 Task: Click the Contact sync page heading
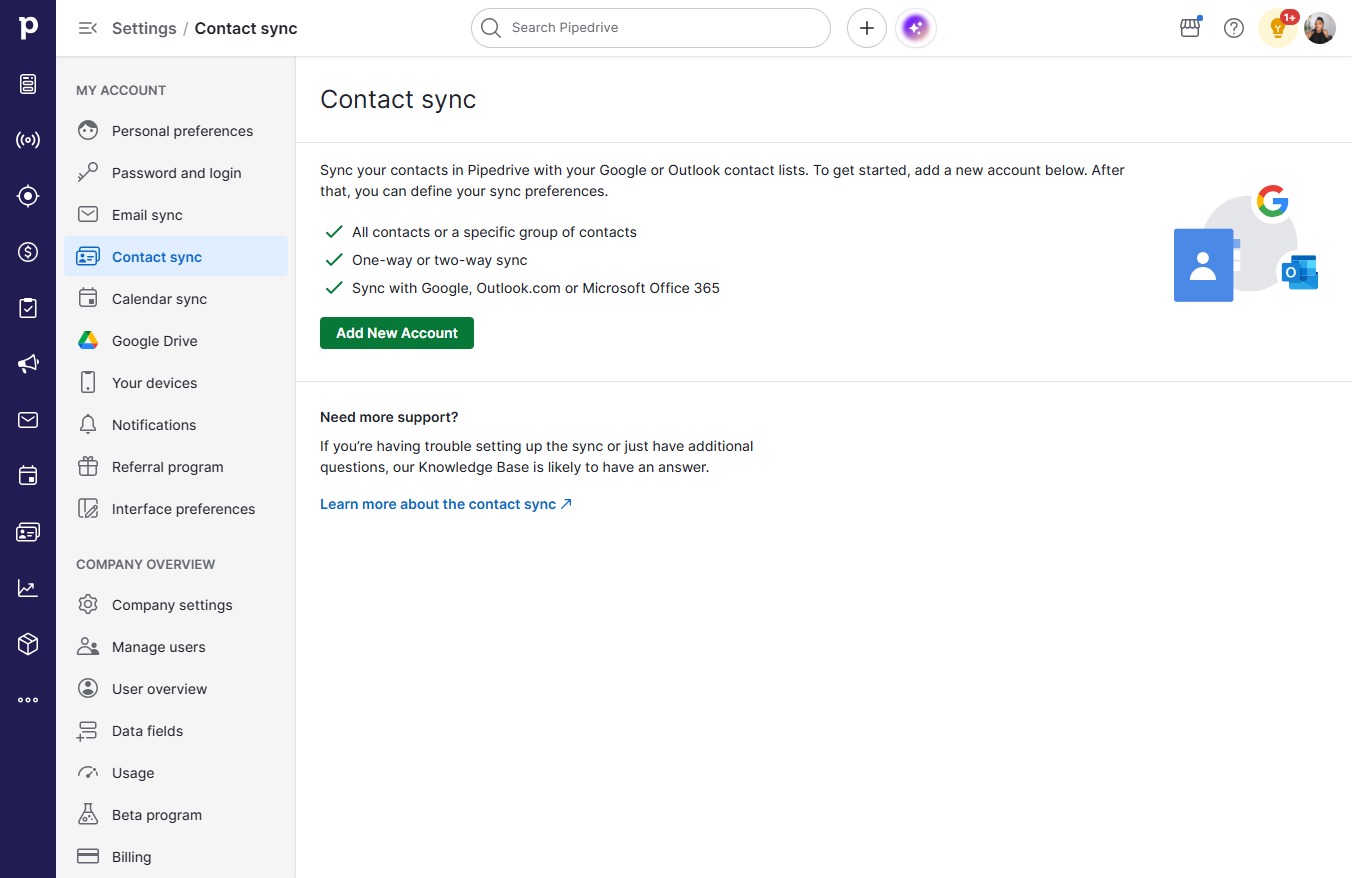398,100
